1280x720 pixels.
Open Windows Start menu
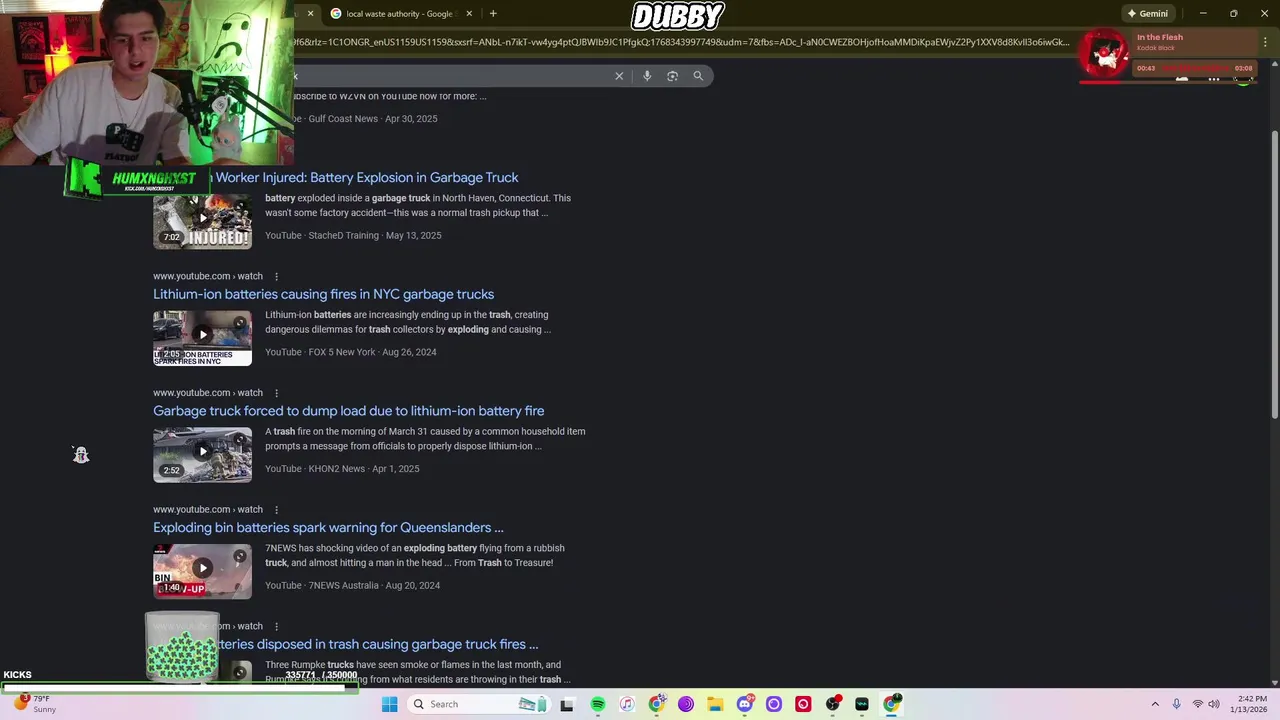(389, 704)
